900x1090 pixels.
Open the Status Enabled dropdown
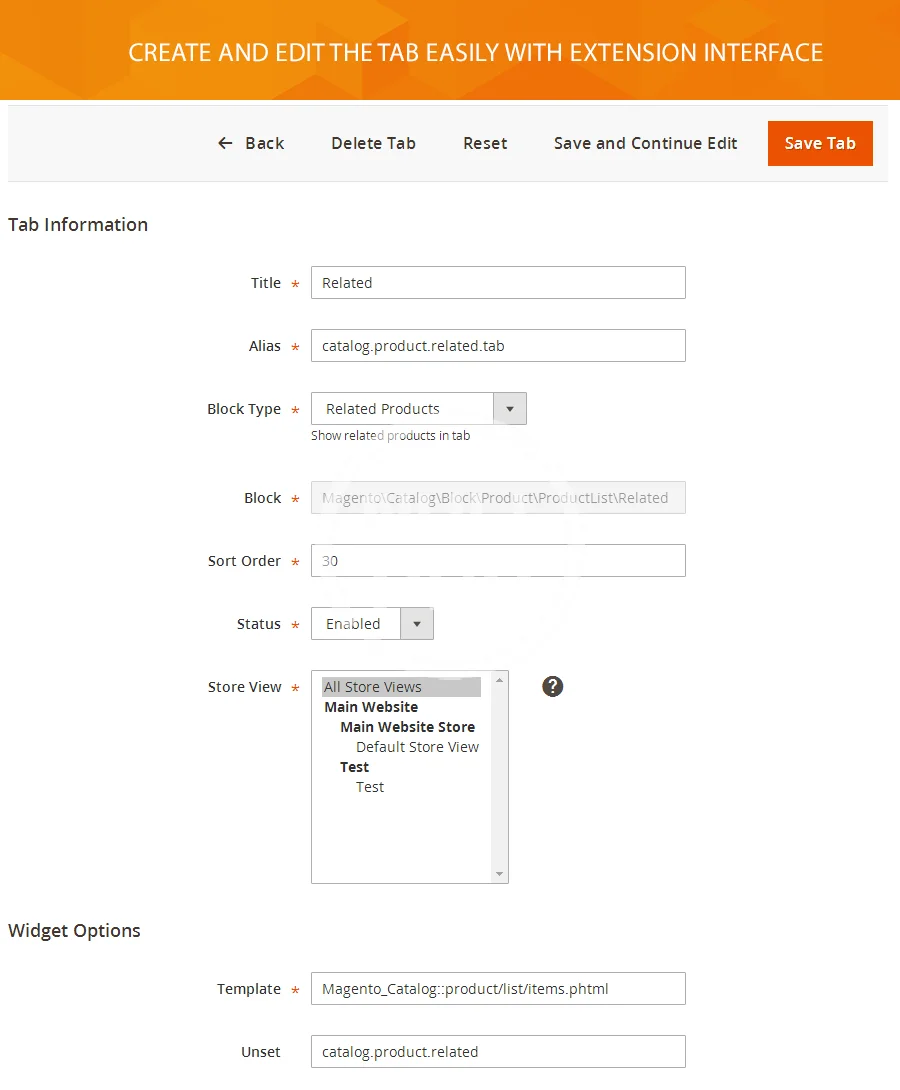pos(372,624)
